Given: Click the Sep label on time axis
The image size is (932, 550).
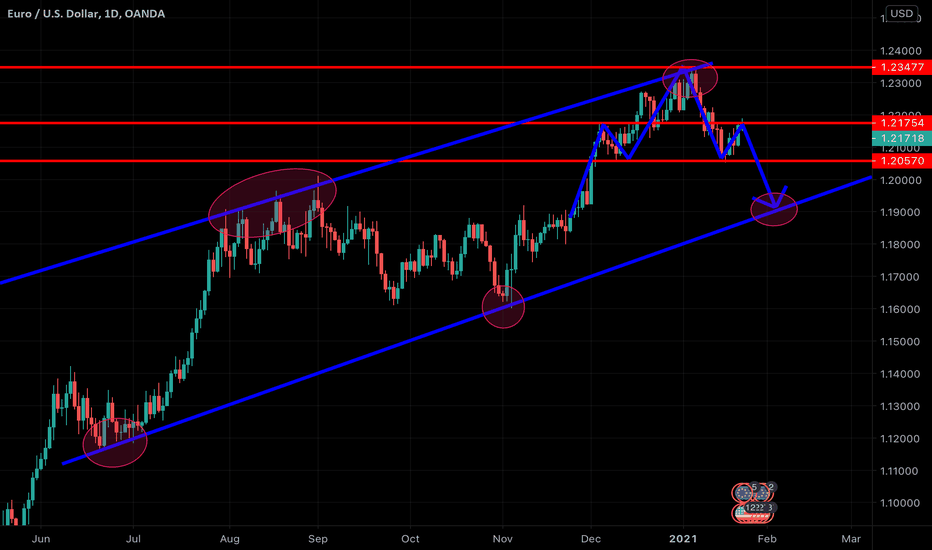Looking at the screenshot, I should coord(318,539).
